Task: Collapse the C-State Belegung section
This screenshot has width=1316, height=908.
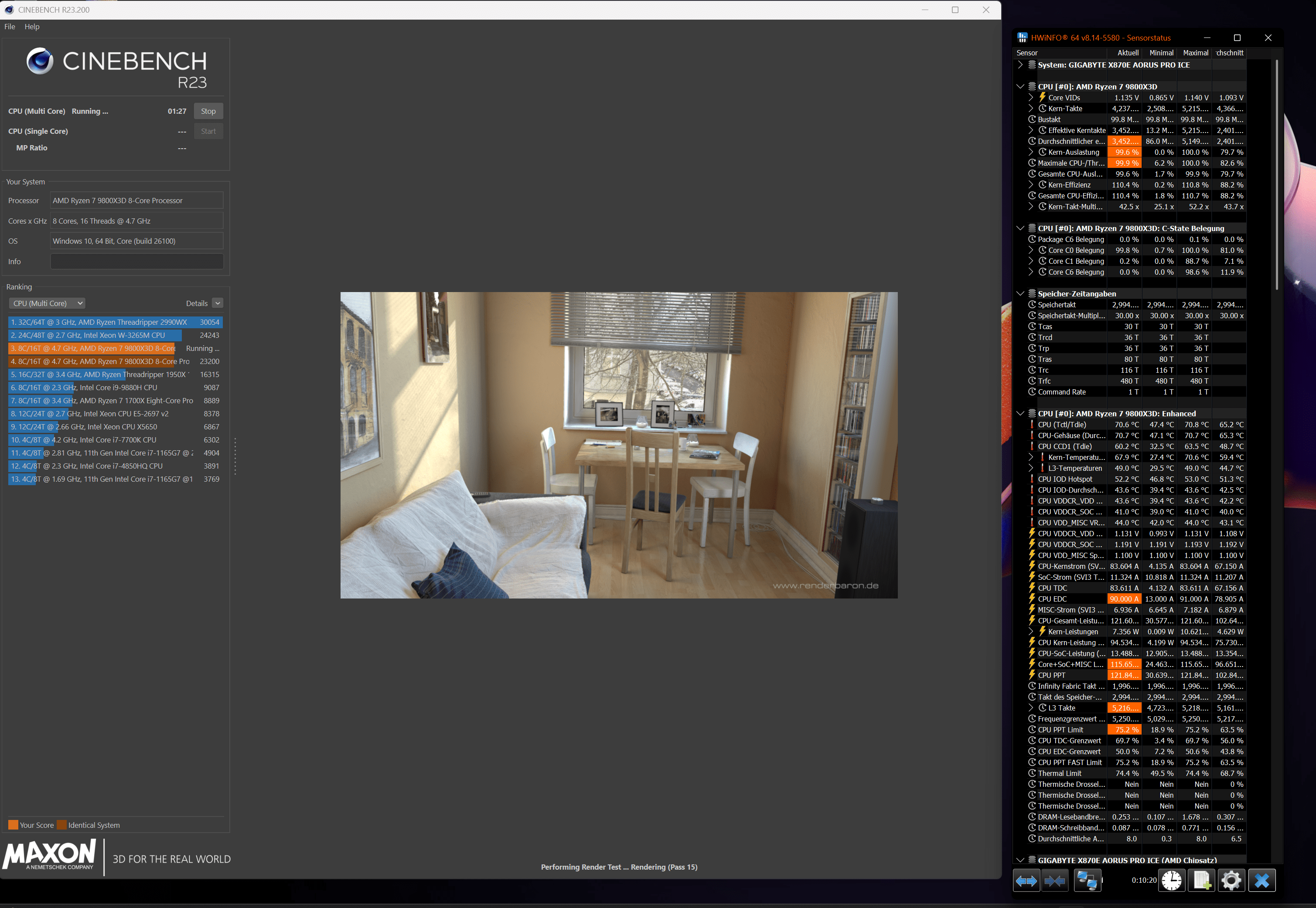Action: [1021, 228]
